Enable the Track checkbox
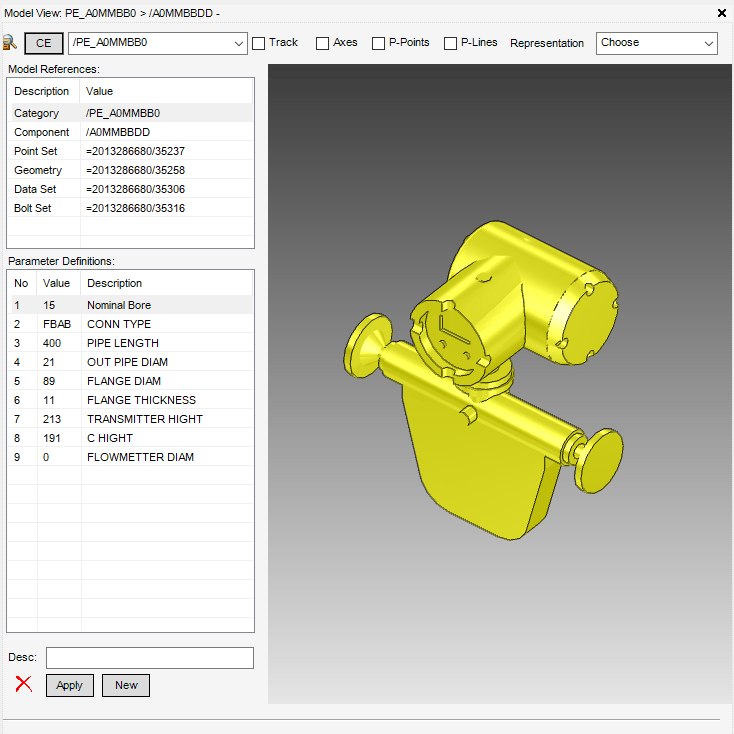The image size is (734, 734). [259, 43]
